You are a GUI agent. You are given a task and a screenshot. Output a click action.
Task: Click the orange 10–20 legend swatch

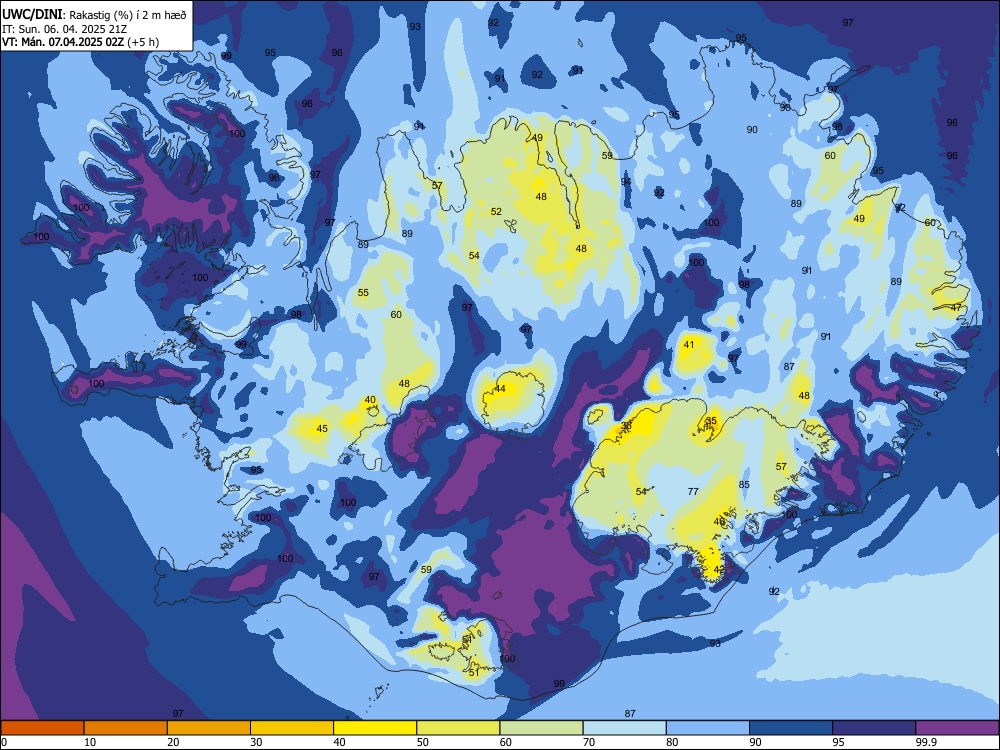[126, 728]
